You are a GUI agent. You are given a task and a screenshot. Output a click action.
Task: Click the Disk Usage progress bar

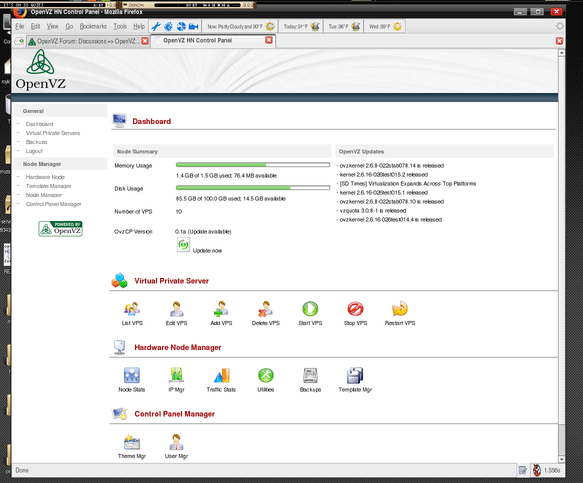[x=253, y=188]
